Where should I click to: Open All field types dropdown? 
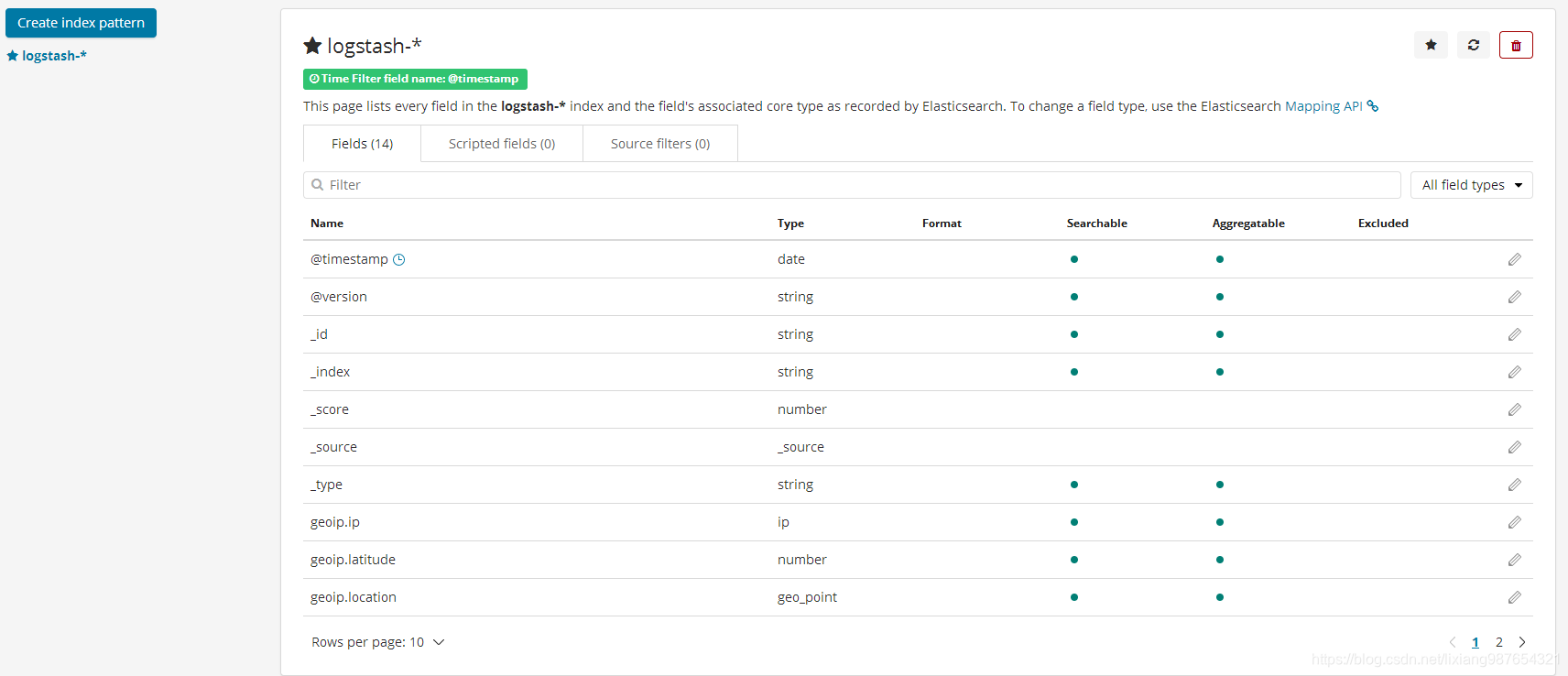point(1472,185)
